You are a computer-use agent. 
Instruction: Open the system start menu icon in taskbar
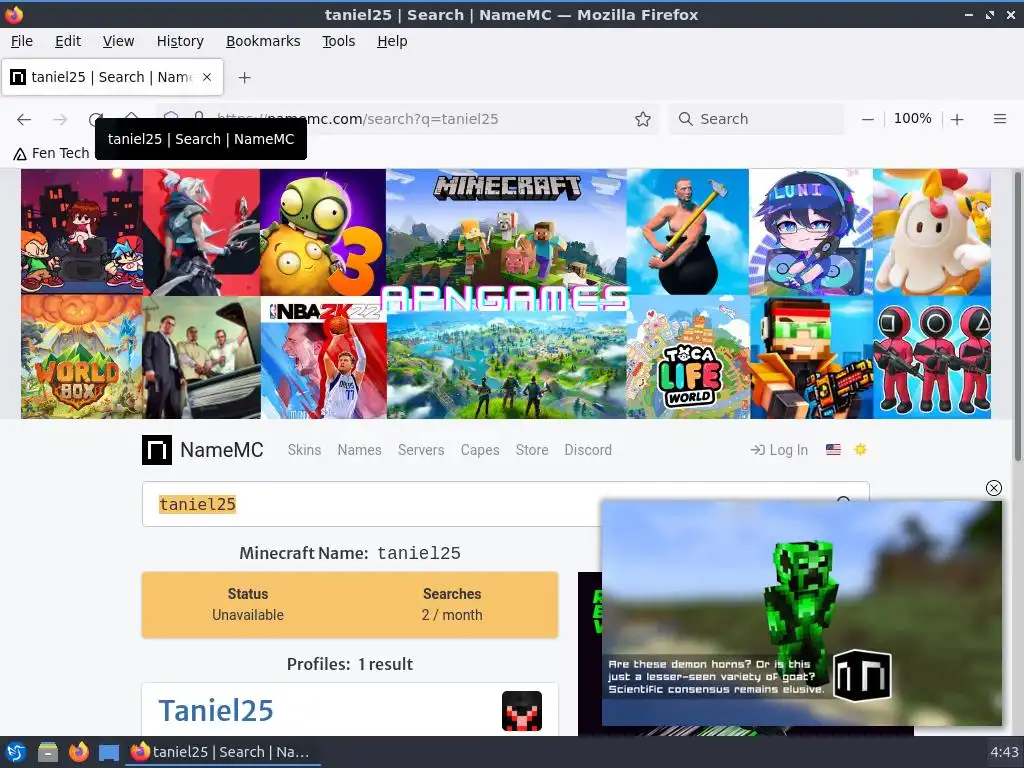coord(16,752)
